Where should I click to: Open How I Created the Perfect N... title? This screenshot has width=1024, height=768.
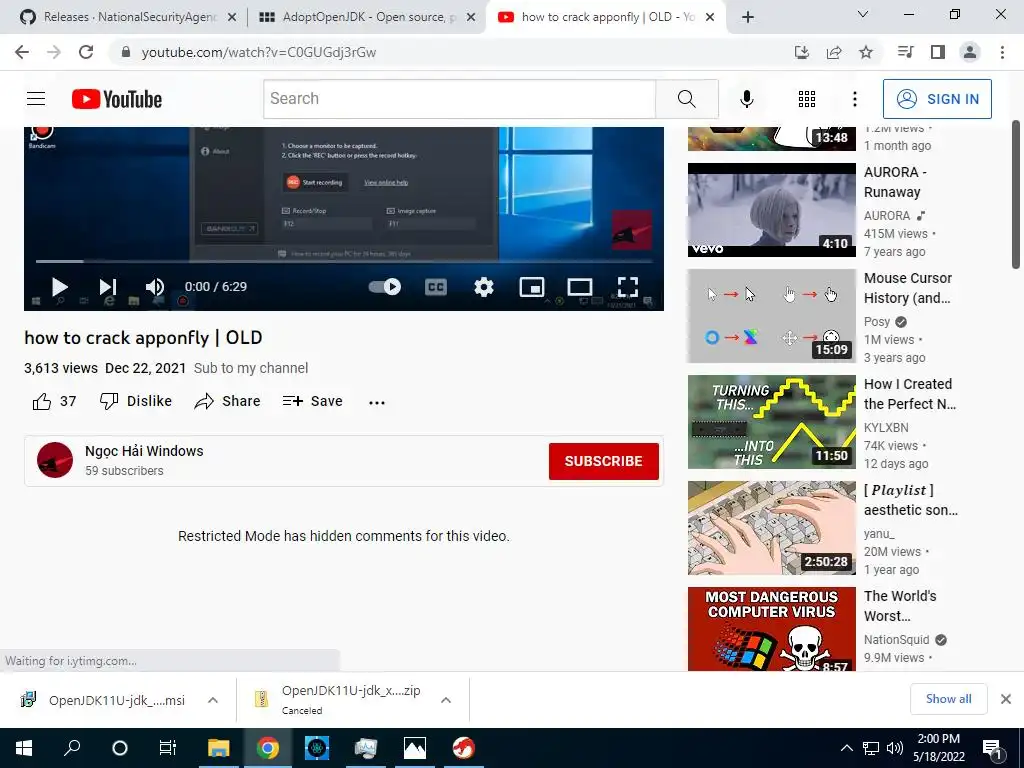pos(910,394)
